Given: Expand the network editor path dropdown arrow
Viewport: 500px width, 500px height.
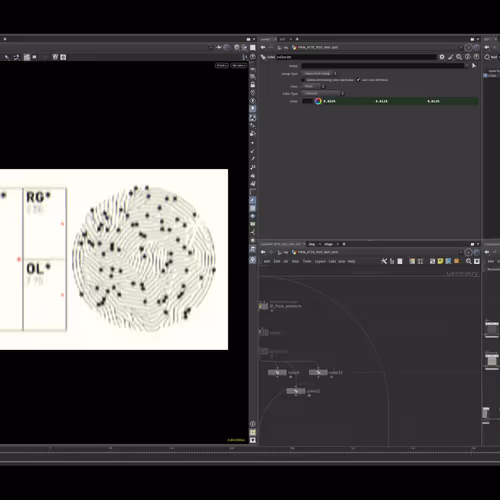Looking at the screenshot, I should (461, 252).
